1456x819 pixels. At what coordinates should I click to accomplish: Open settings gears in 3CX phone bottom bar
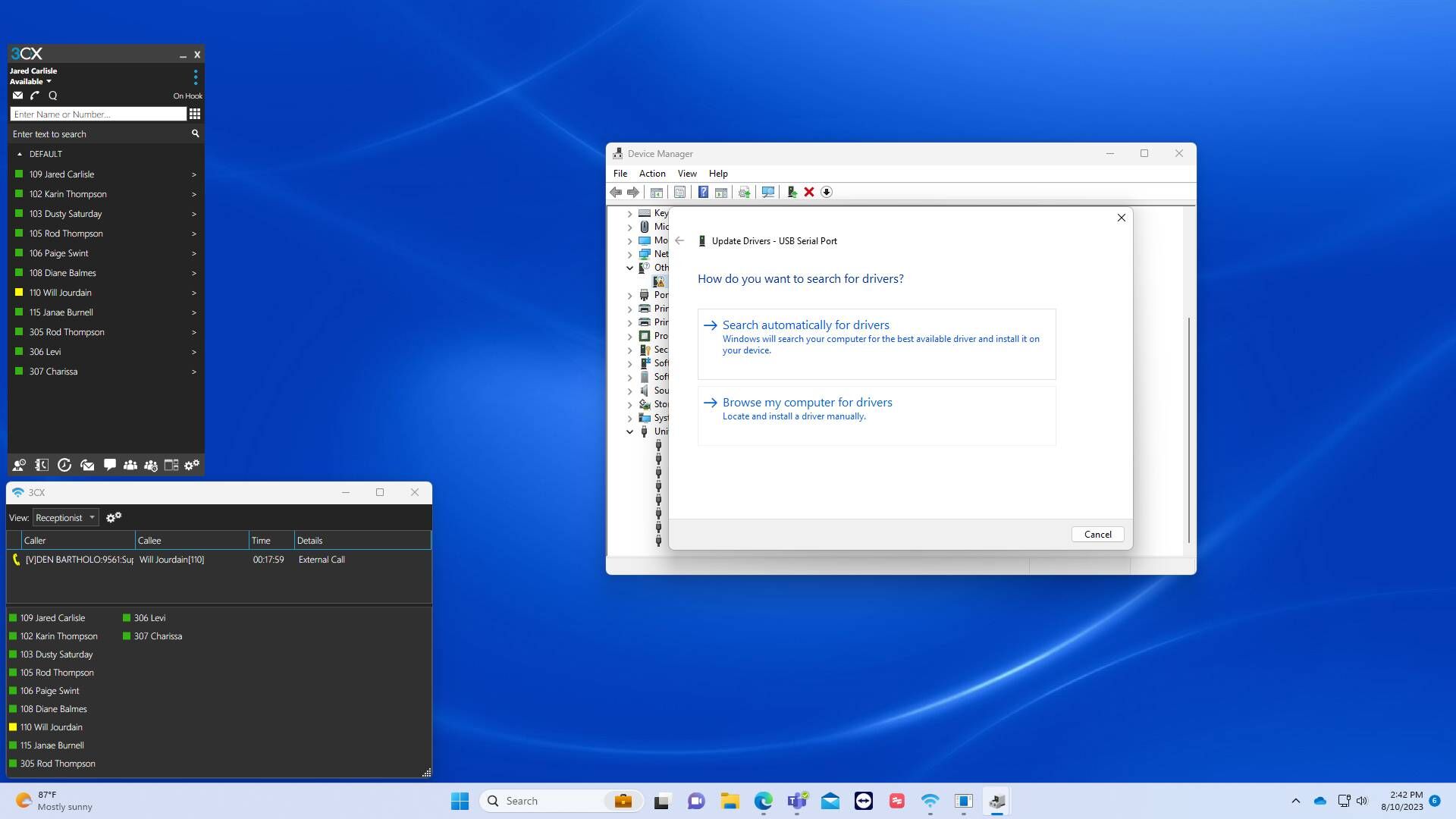coord(192,465)
